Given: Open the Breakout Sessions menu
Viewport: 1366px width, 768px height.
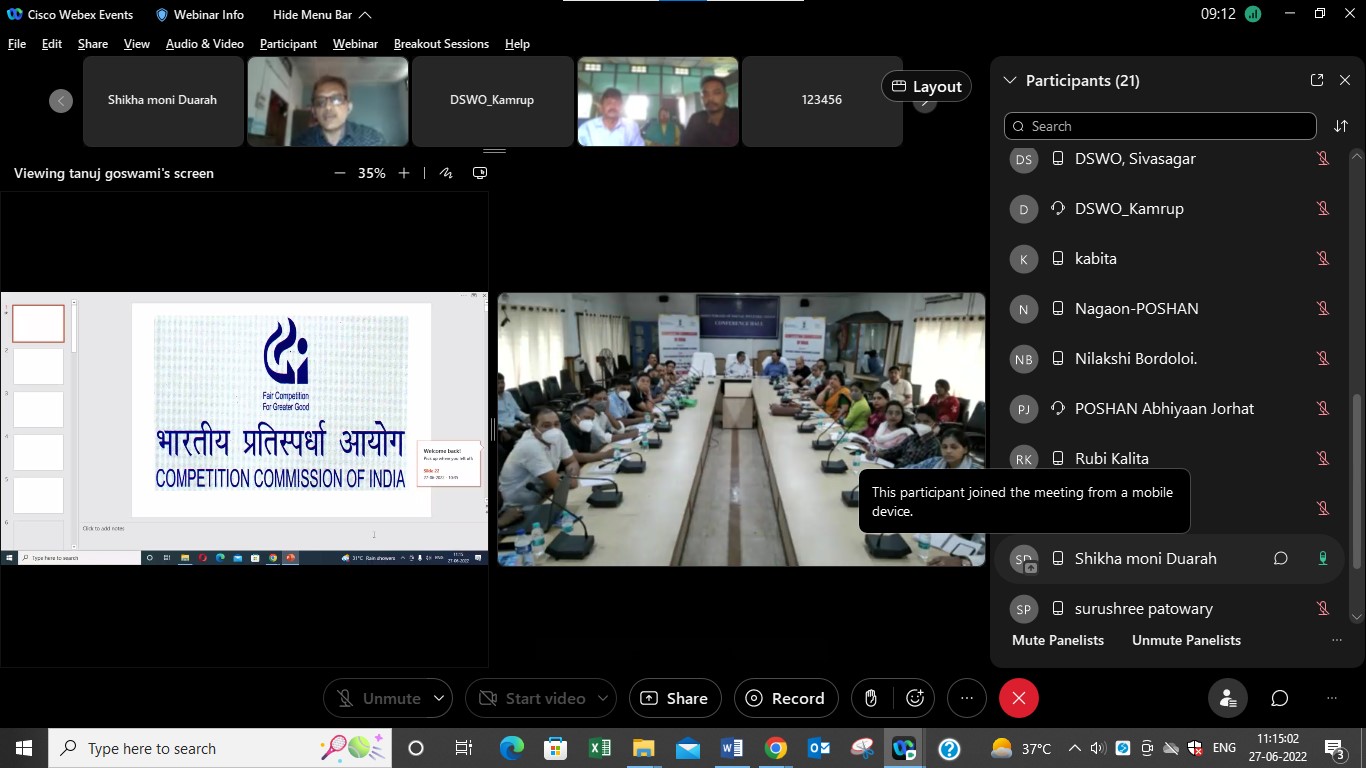Looking at the screenshot, I should (x=441, y=44).
